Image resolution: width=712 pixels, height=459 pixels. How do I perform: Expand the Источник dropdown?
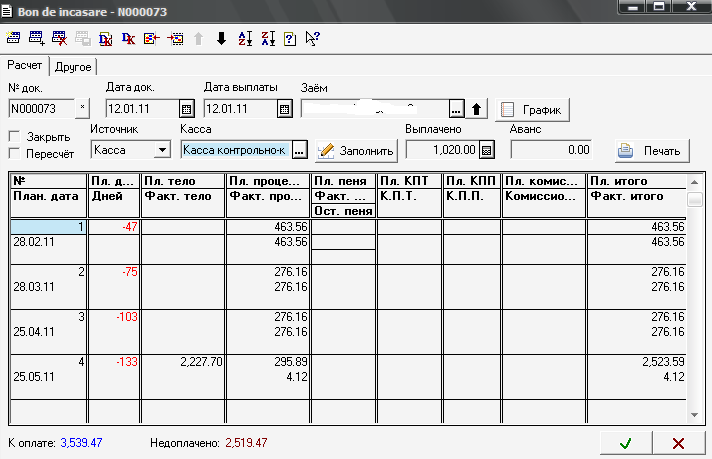[x=162, y=150]
